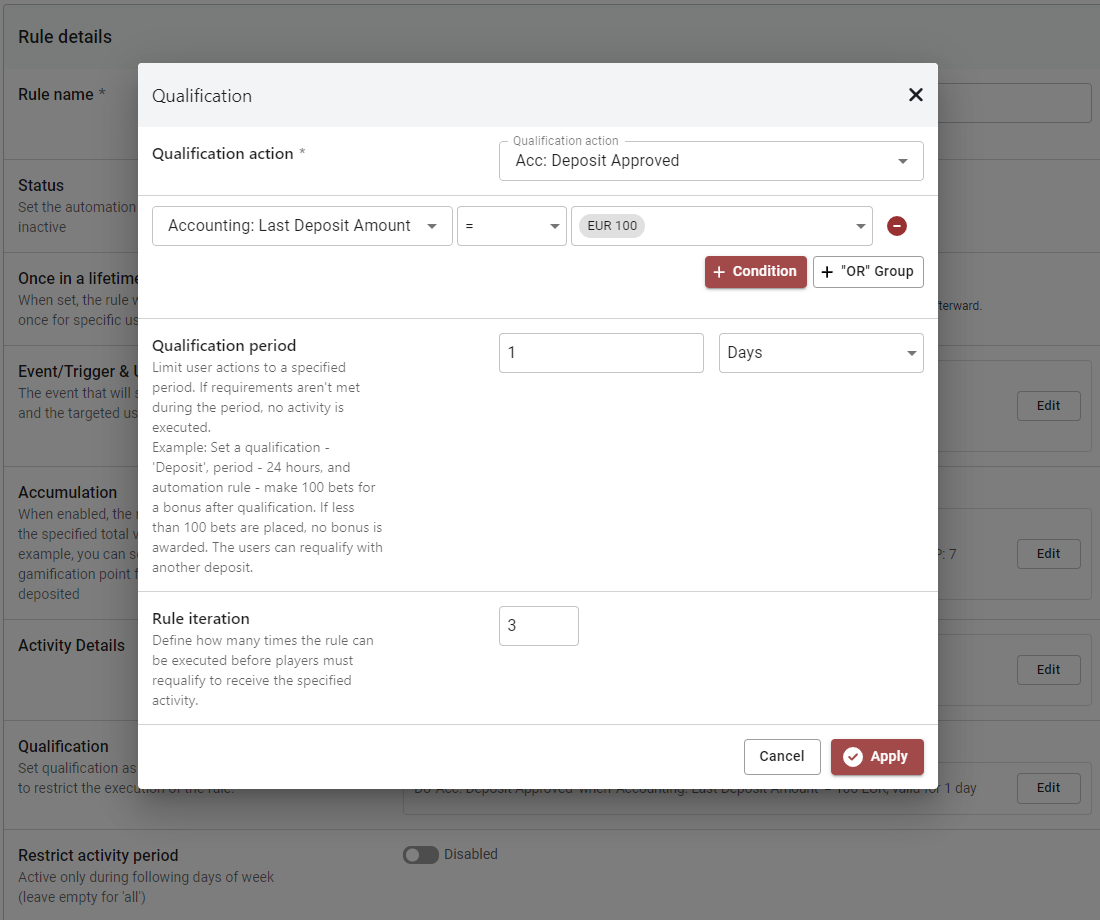
Task: Select the EUR 100 chip
Action: [612, 226]
